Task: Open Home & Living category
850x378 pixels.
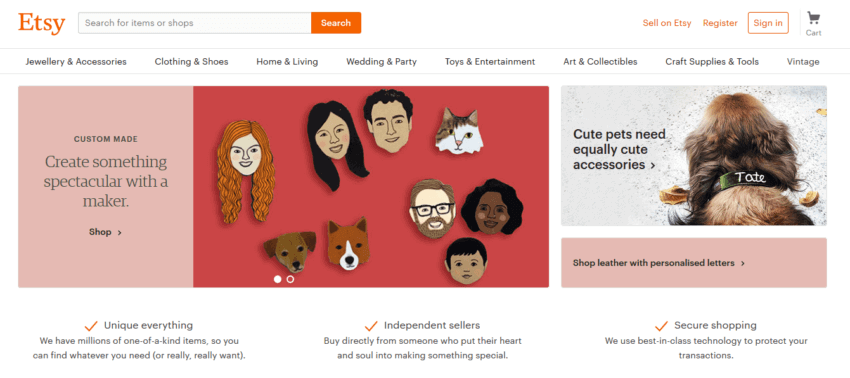Action: click(x=287, y=62)
